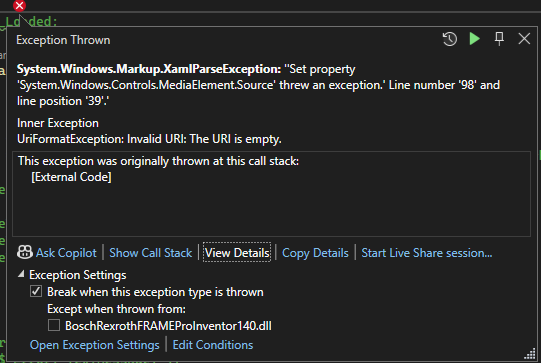
Task: Open the exception history clock icon
Action: 450,39
